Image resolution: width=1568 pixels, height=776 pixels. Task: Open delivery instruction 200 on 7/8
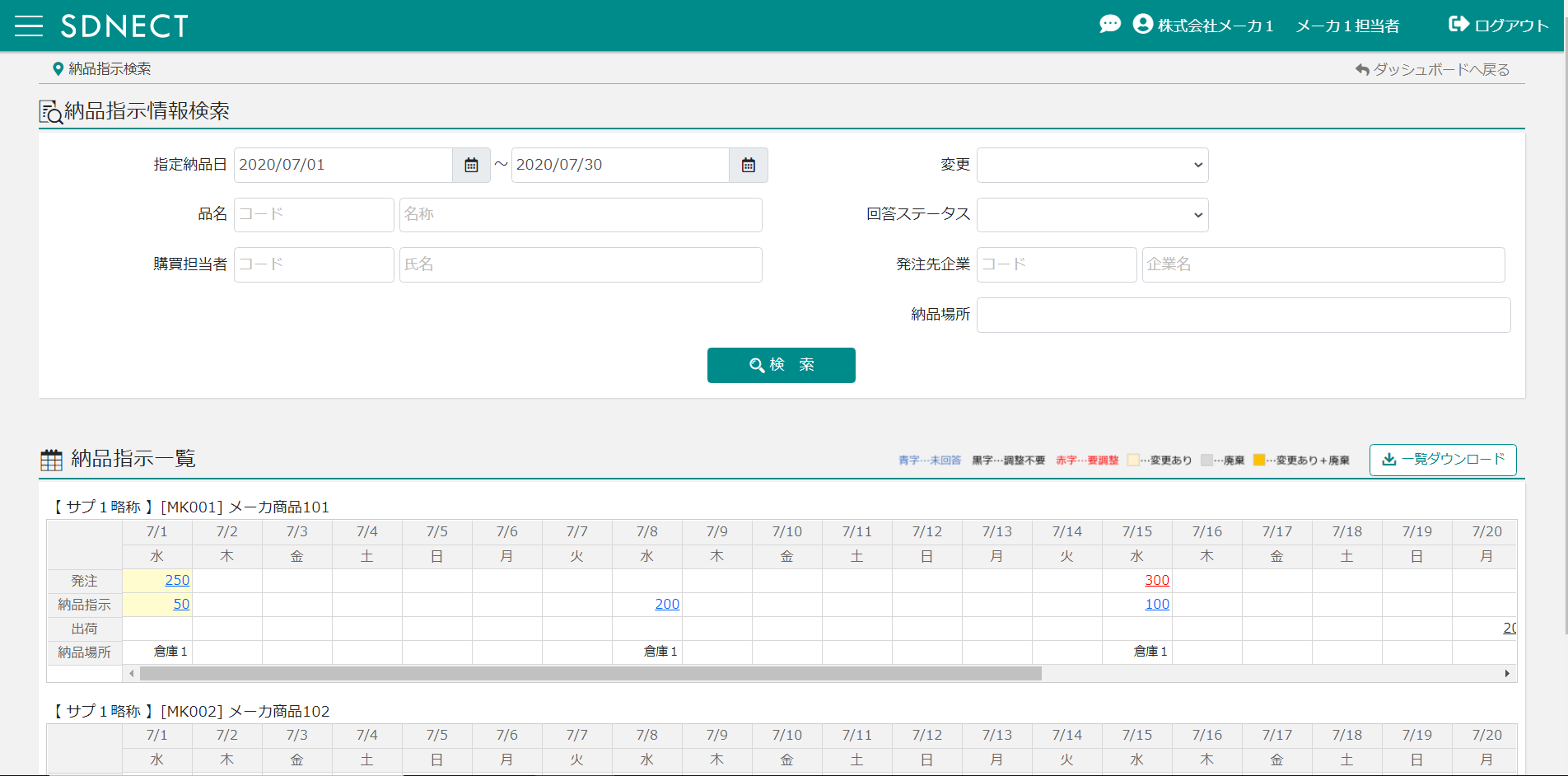click(667, 604)
